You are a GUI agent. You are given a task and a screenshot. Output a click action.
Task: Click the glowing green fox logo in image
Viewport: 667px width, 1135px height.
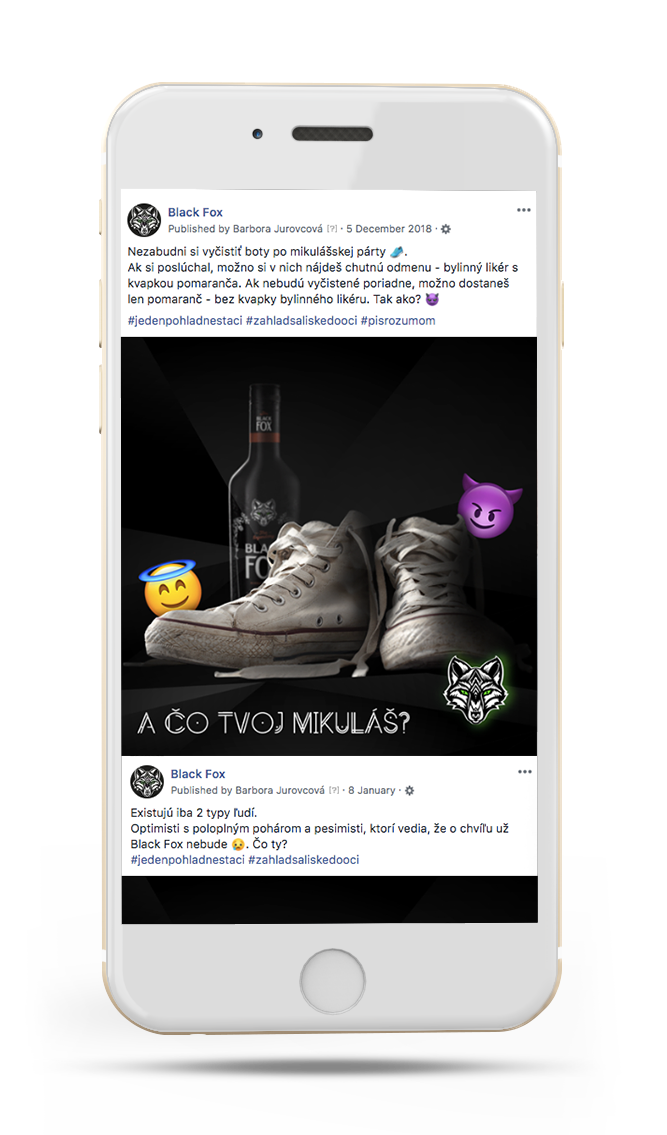476,687
